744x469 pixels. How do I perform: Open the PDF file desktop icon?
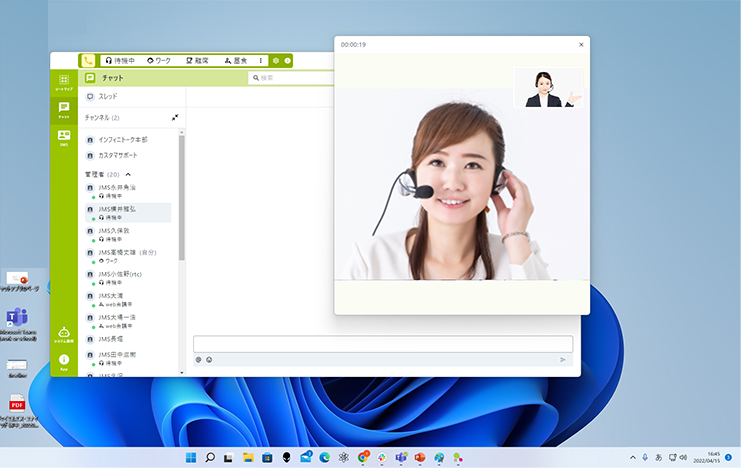(18, 411)
